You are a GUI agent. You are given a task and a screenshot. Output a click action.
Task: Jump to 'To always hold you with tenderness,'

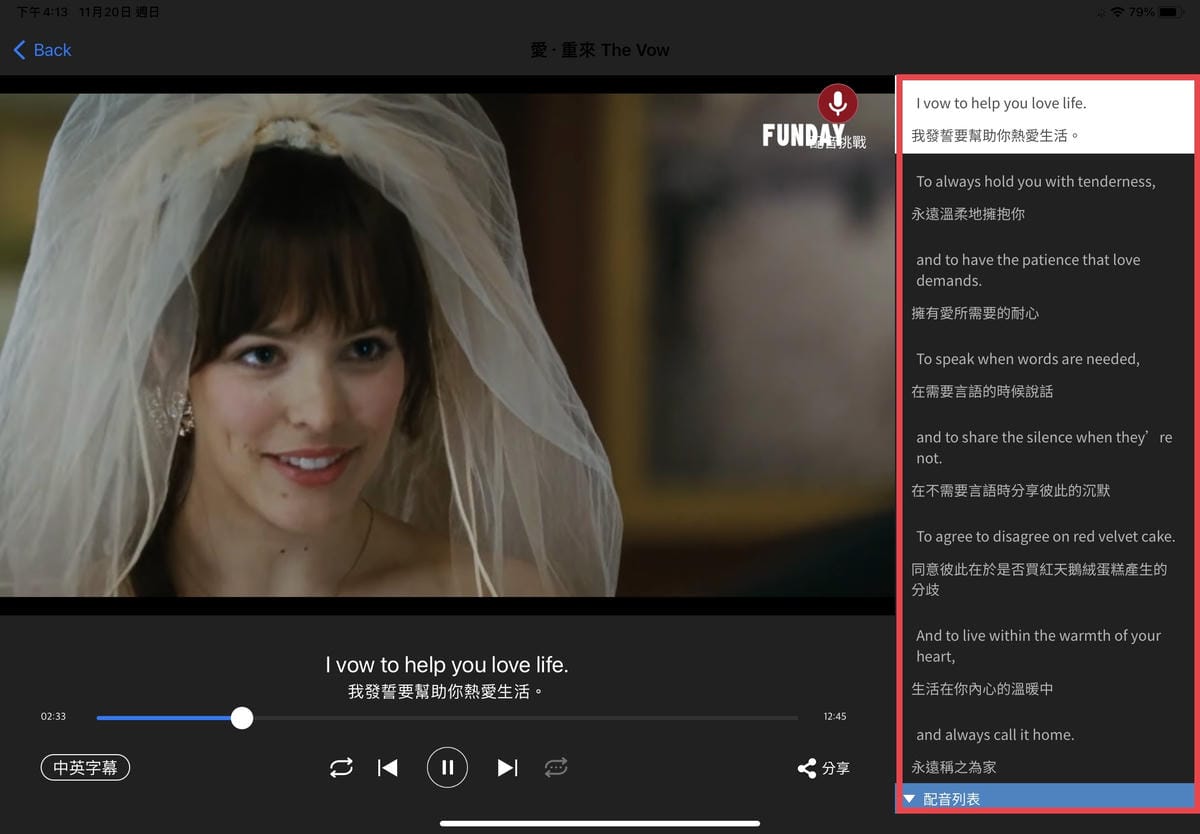[1035, 181]
